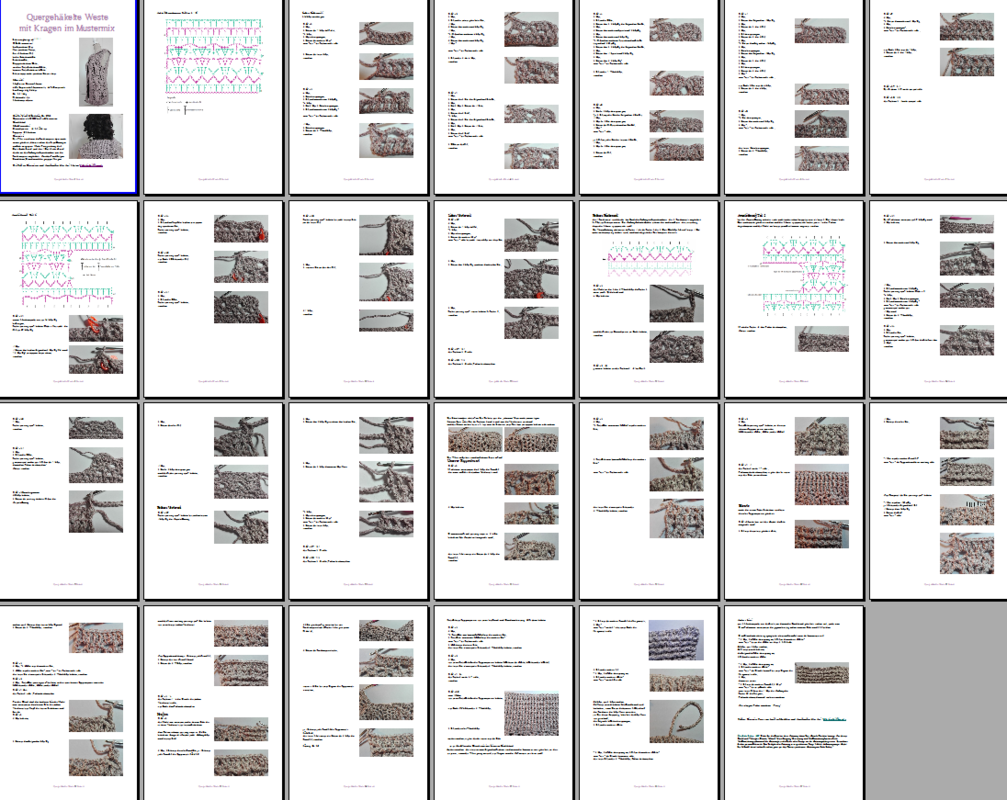Select the last page thumbnail in the document
Image resolution: width=1007 pixels, height=800 pixels.
[792, 701]
